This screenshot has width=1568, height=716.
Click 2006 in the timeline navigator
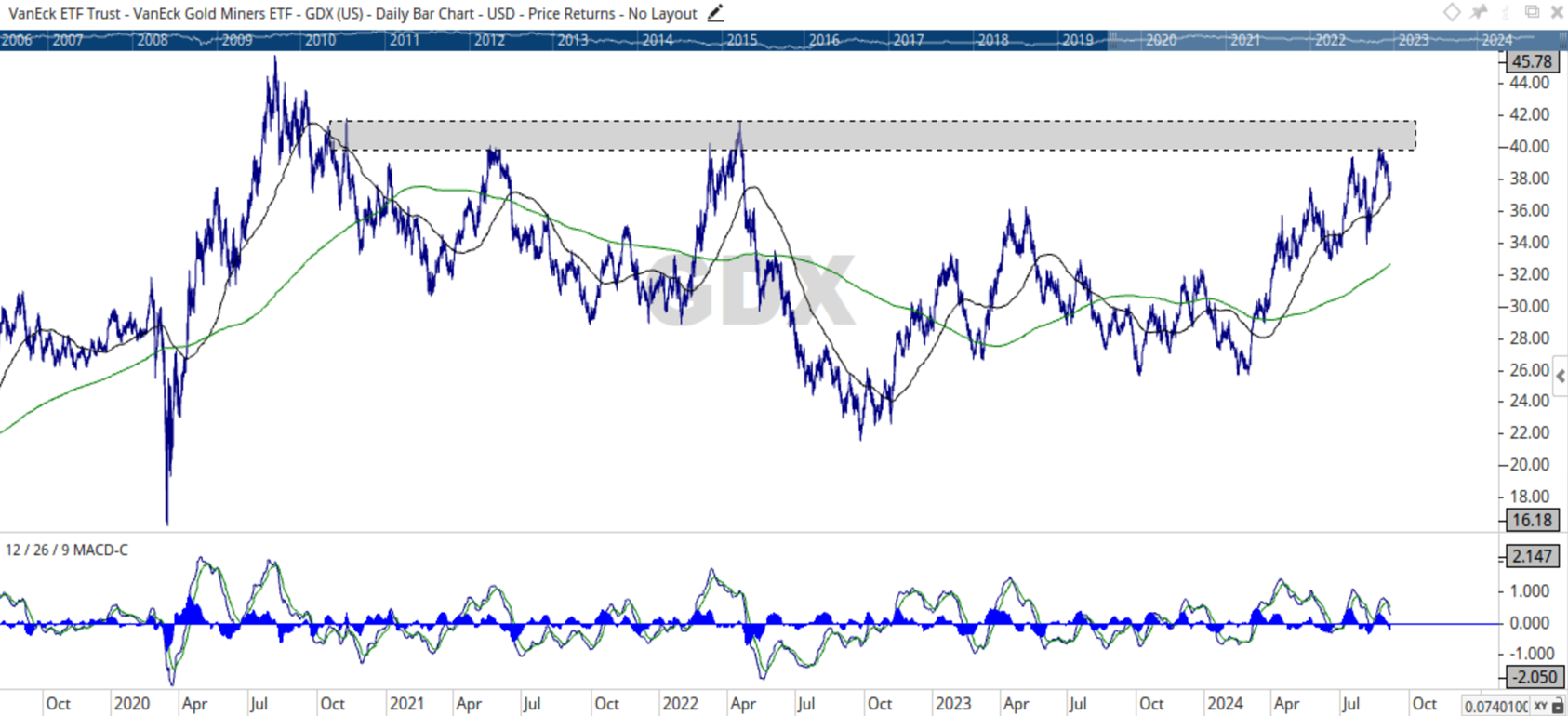(x=17, y=40)
